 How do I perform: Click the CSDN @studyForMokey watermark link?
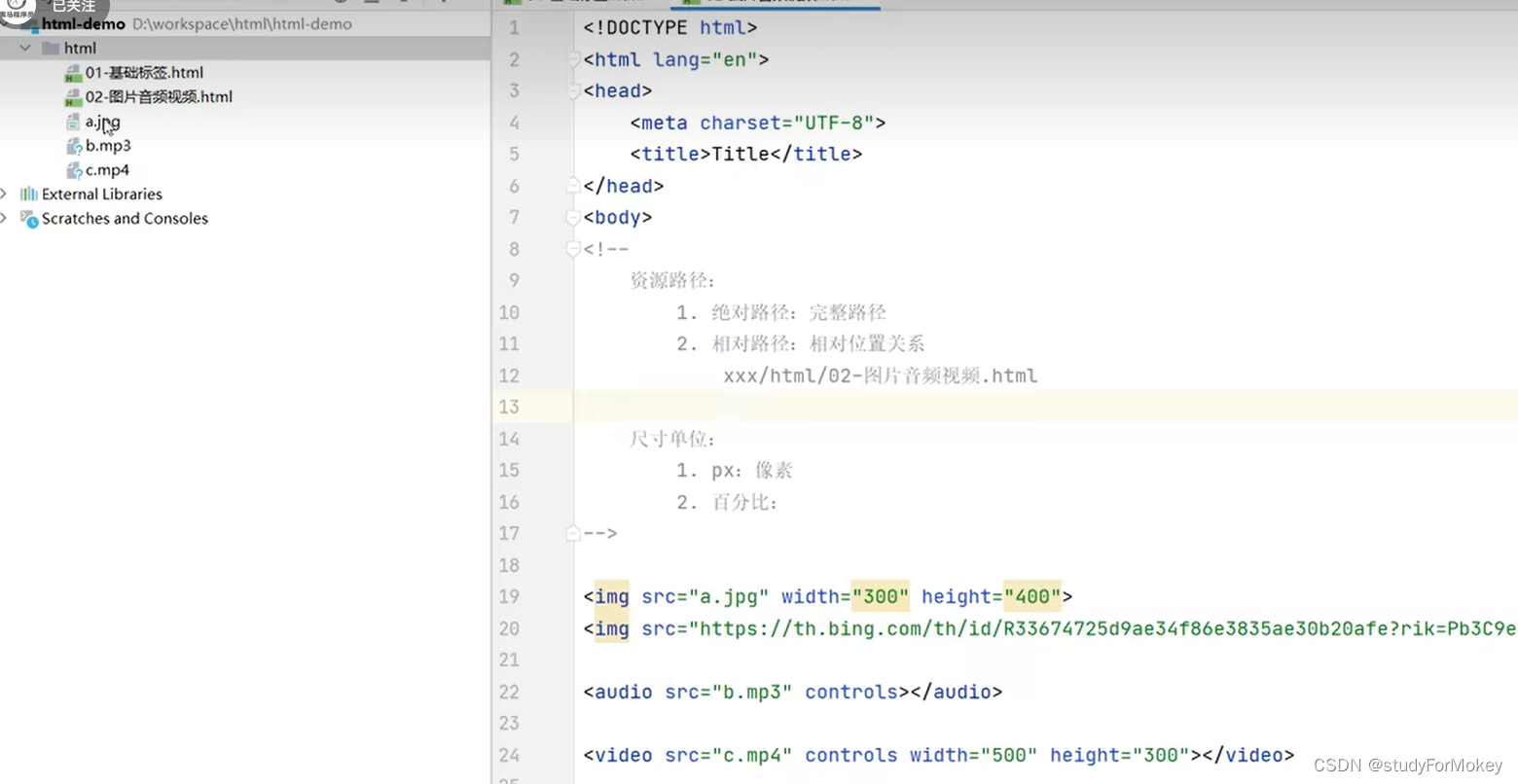click(1406, 766)
